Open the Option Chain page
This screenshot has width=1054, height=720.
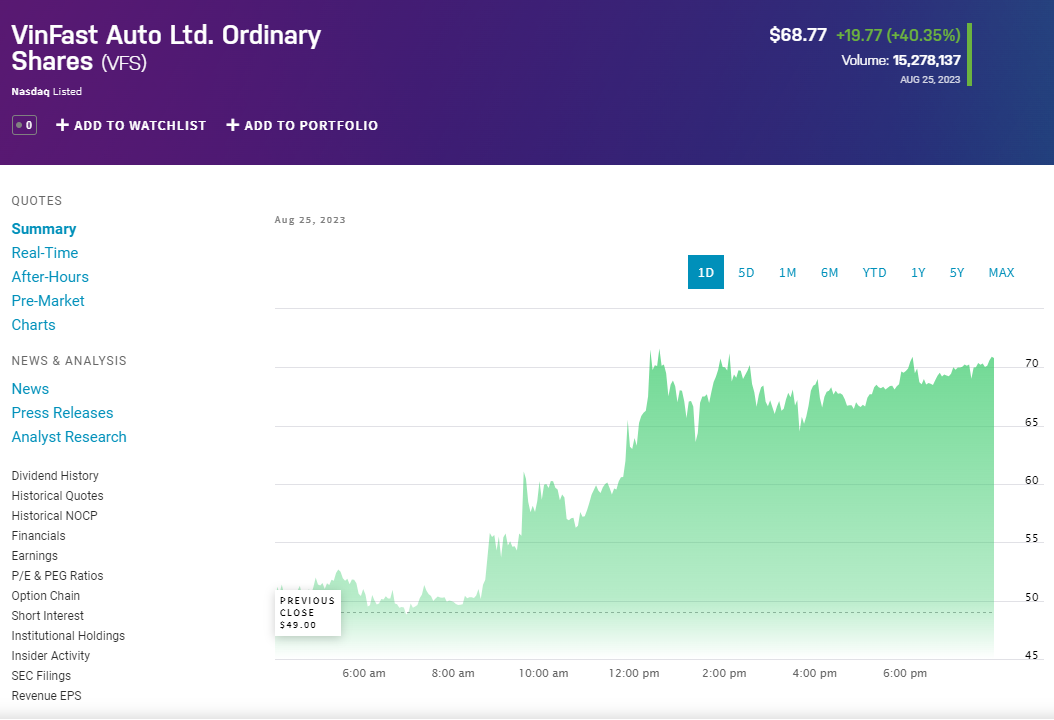[46, 596]
